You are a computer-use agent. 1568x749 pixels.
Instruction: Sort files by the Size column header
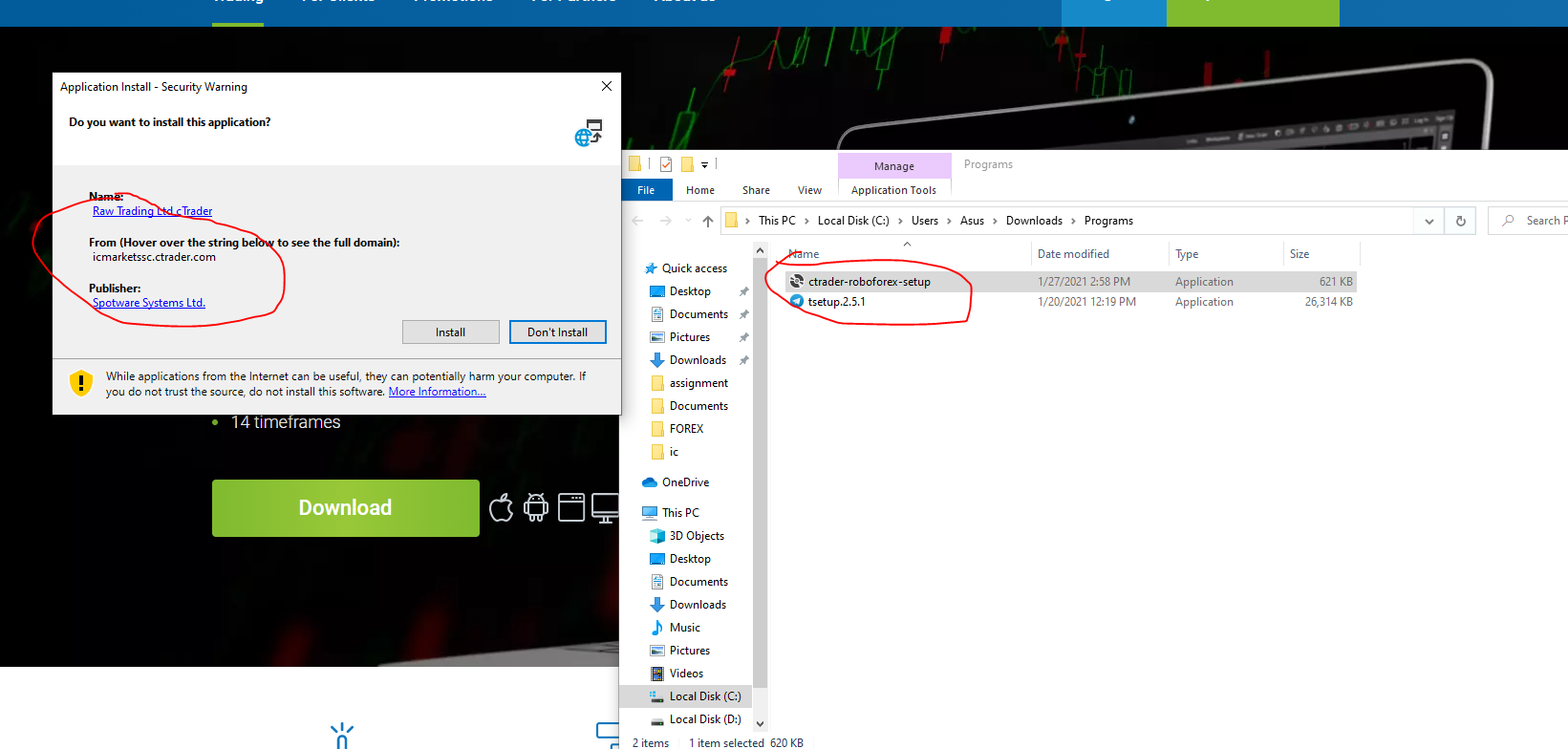click(x=1300, y=254)
